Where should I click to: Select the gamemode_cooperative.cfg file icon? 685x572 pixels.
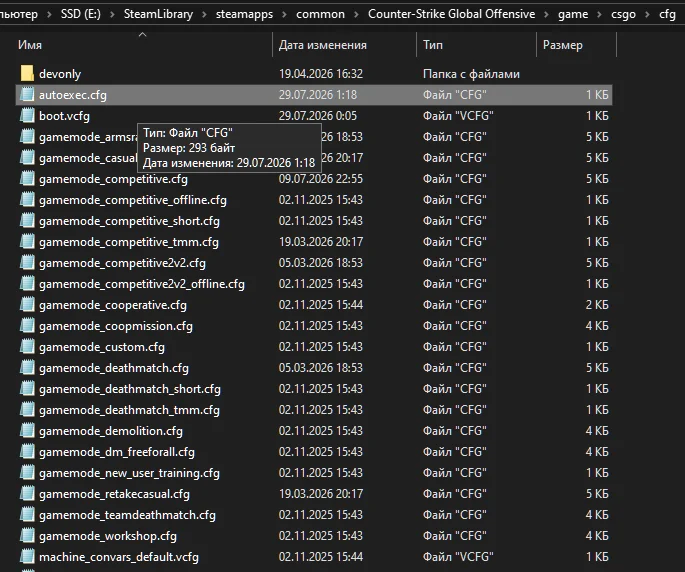(27, 305)
